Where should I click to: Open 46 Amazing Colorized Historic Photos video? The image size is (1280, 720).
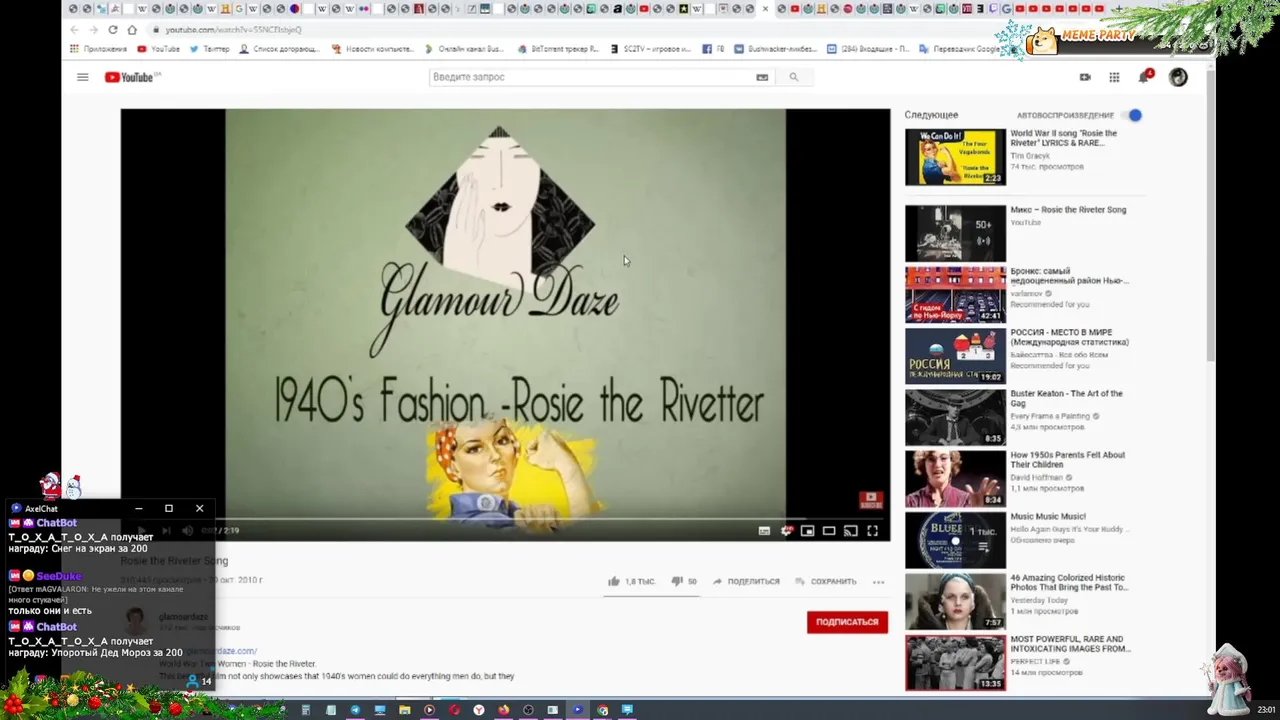(x=1068, y=582)
